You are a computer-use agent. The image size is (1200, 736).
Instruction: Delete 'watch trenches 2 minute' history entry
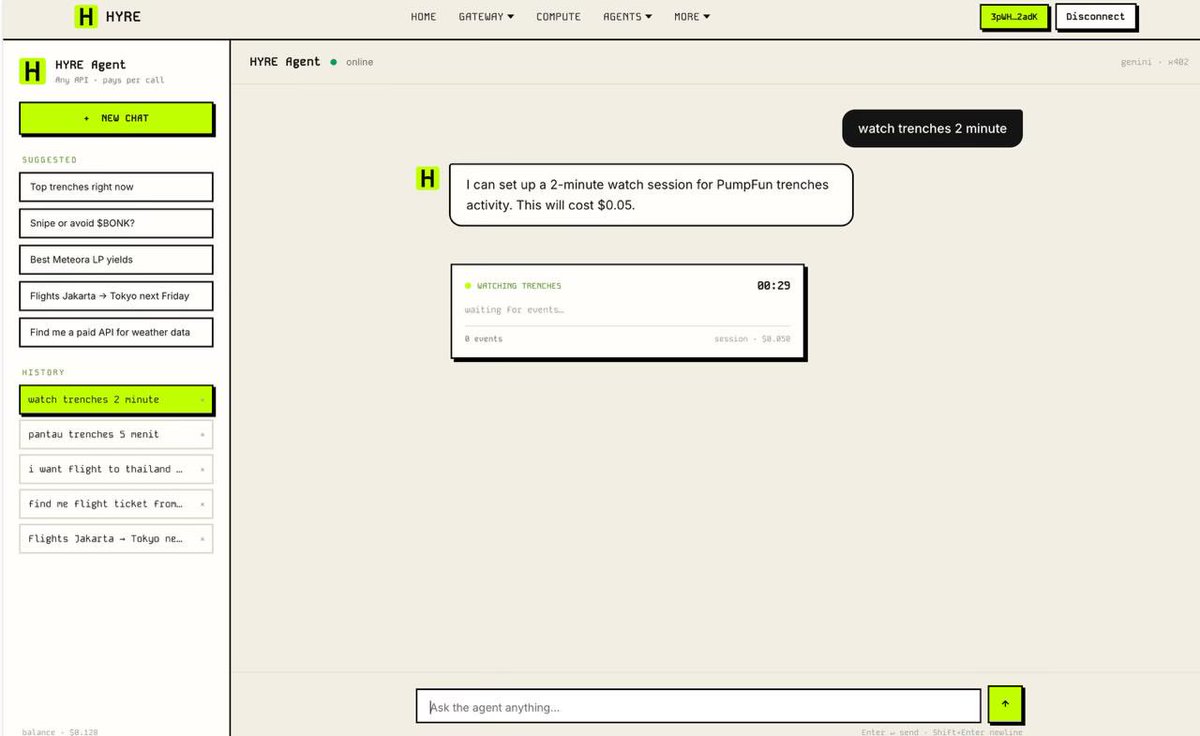click(x=202, y=400)
